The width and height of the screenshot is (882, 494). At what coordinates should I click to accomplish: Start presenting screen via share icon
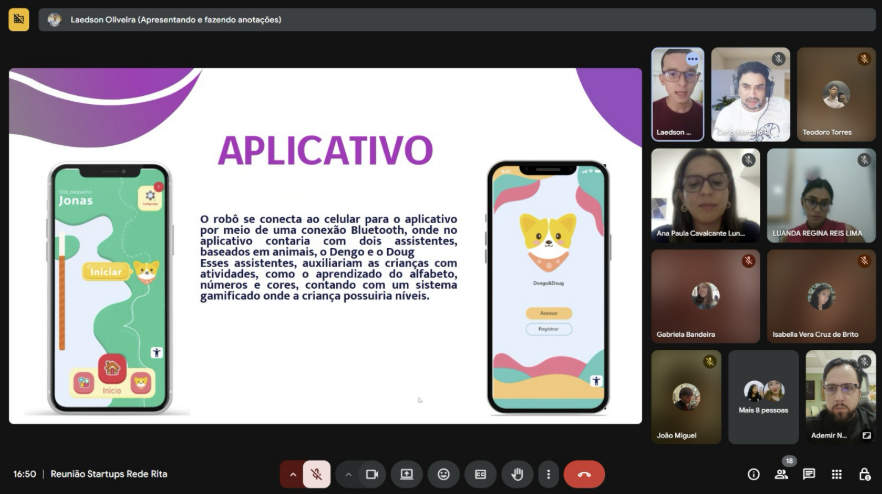tap(407, 474)
